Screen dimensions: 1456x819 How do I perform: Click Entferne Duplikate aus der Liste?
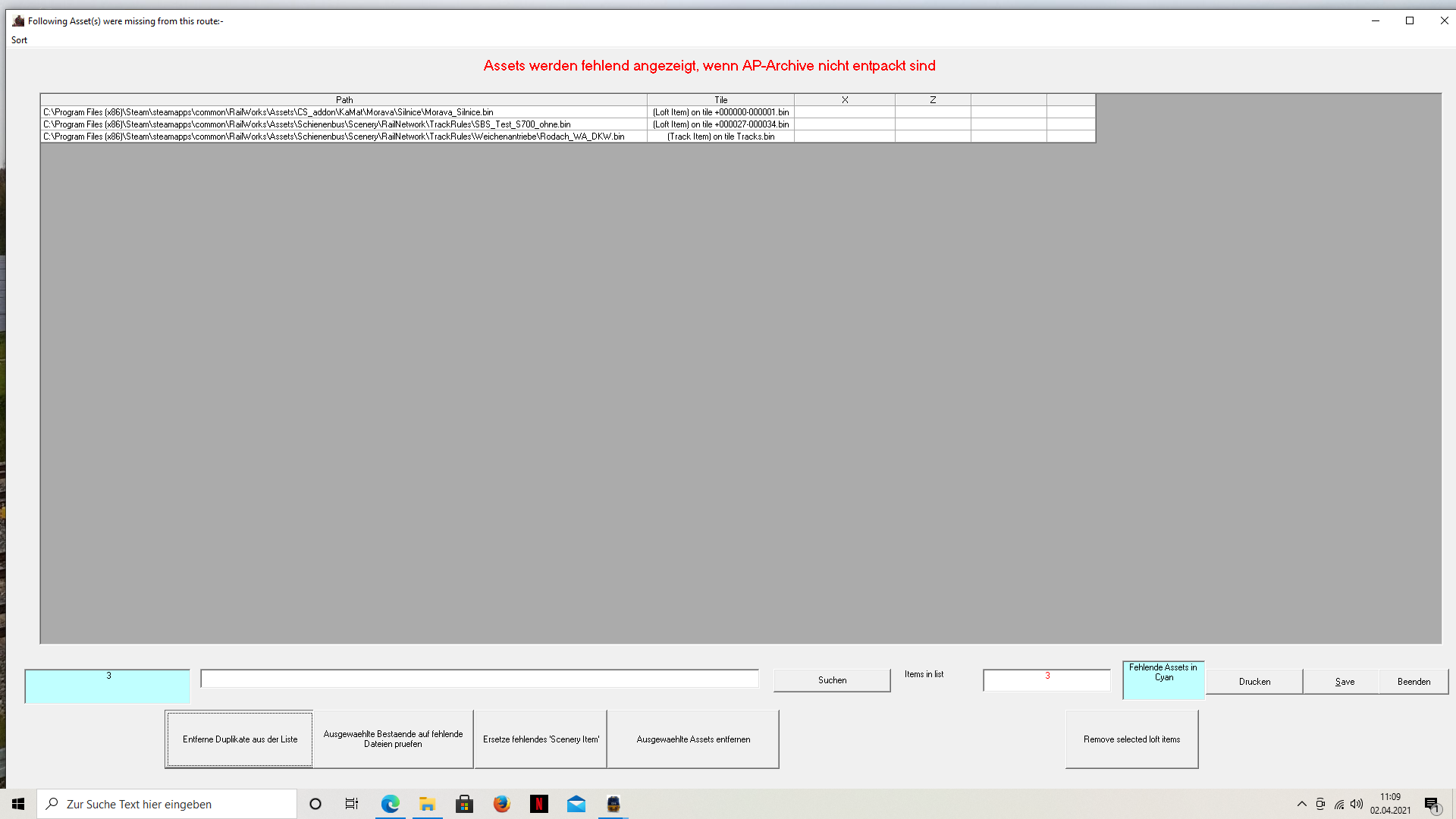click(240, 739)
